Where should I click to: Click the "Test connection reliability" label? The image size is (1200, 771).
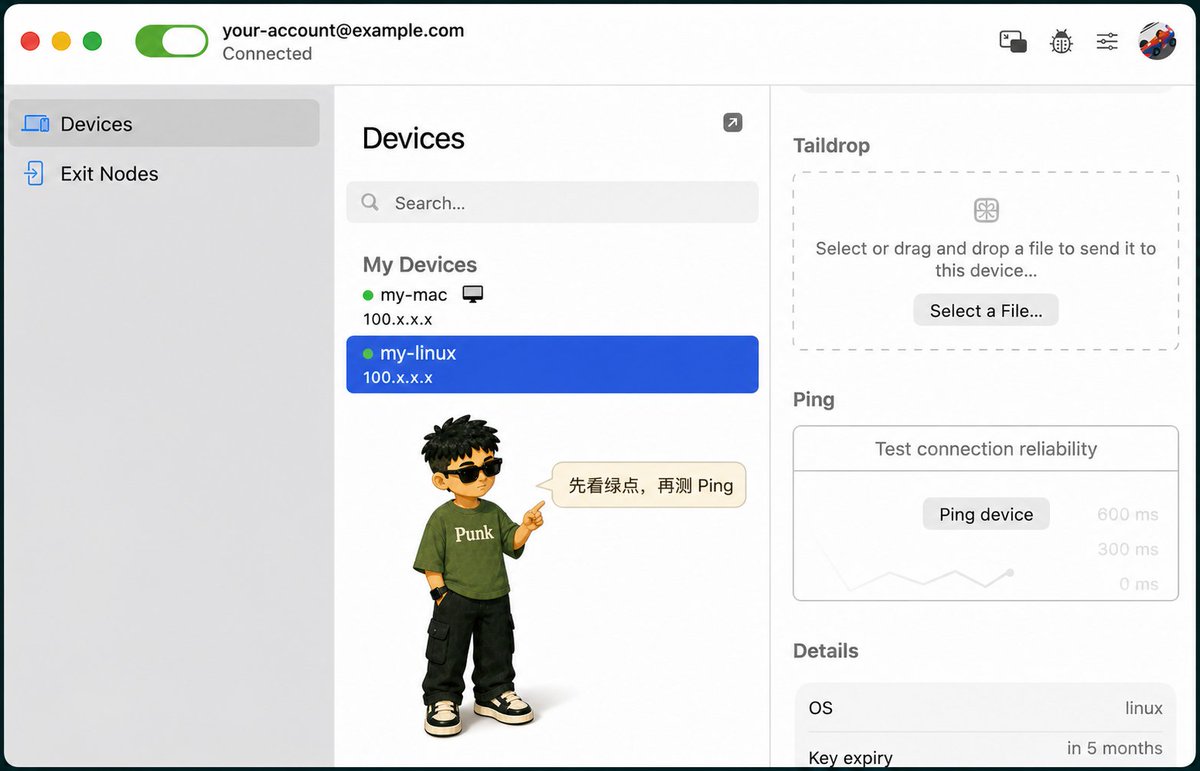986,449
